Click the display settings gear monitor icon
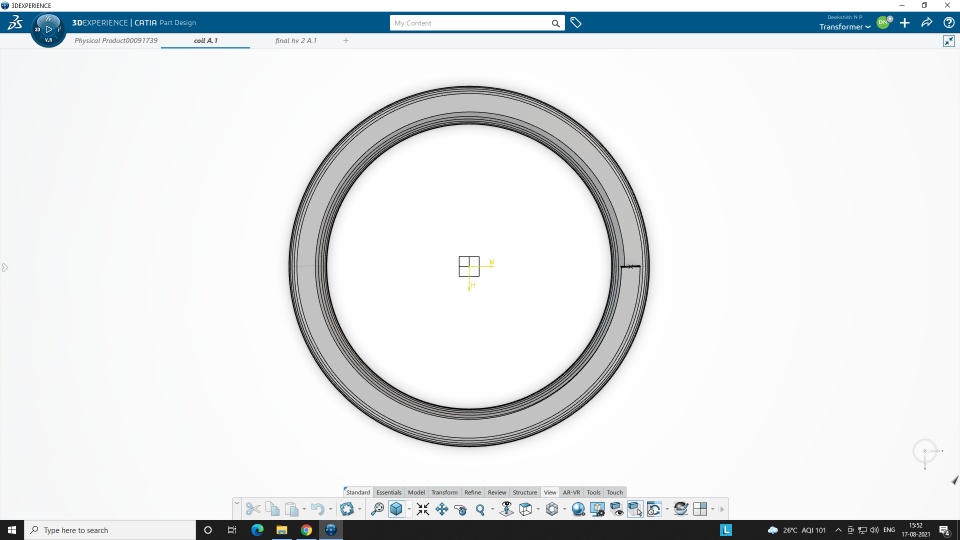Screen dimensions: 960x540 pos(598,509)
